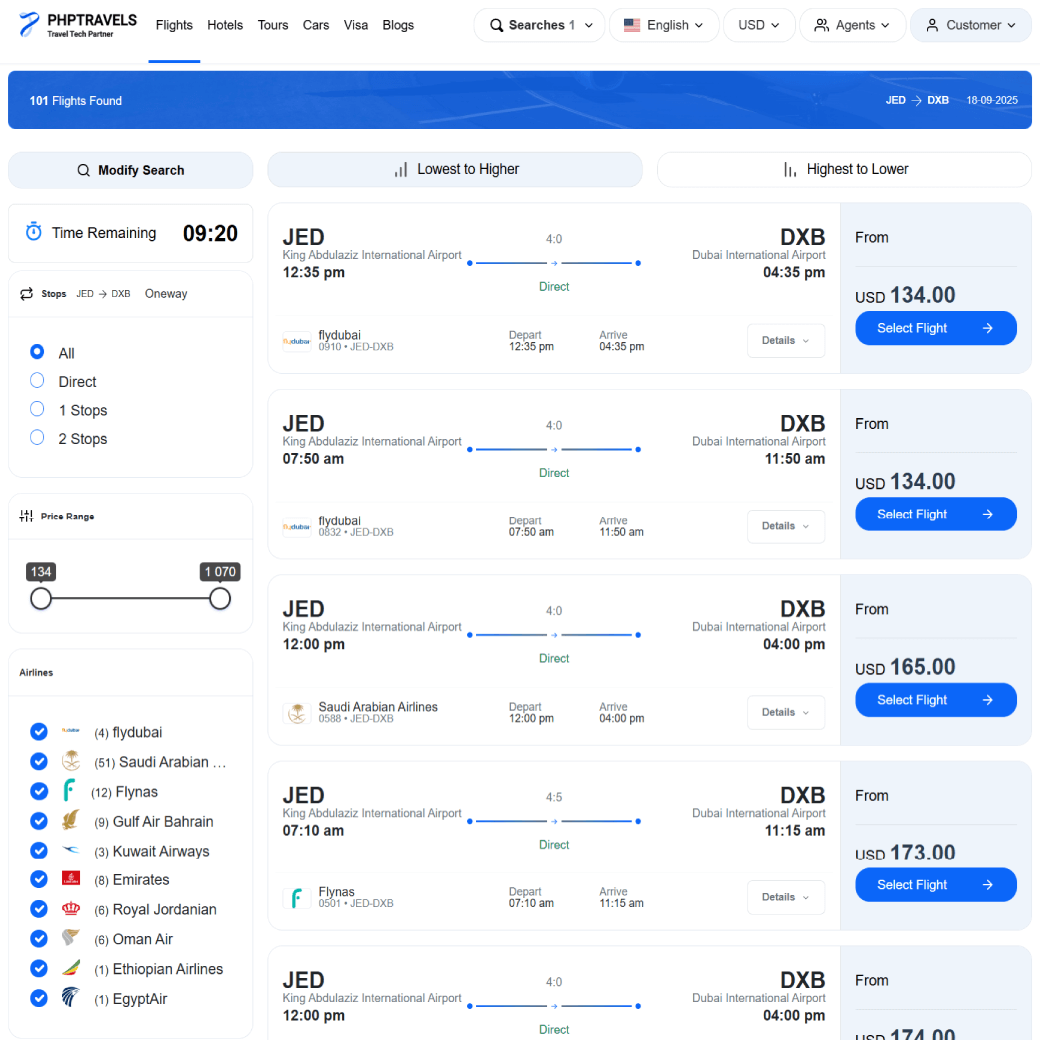Viewport: 1040px width, 1040px height.
Task: Open the Visa menu item
Action: click(356, 25)
